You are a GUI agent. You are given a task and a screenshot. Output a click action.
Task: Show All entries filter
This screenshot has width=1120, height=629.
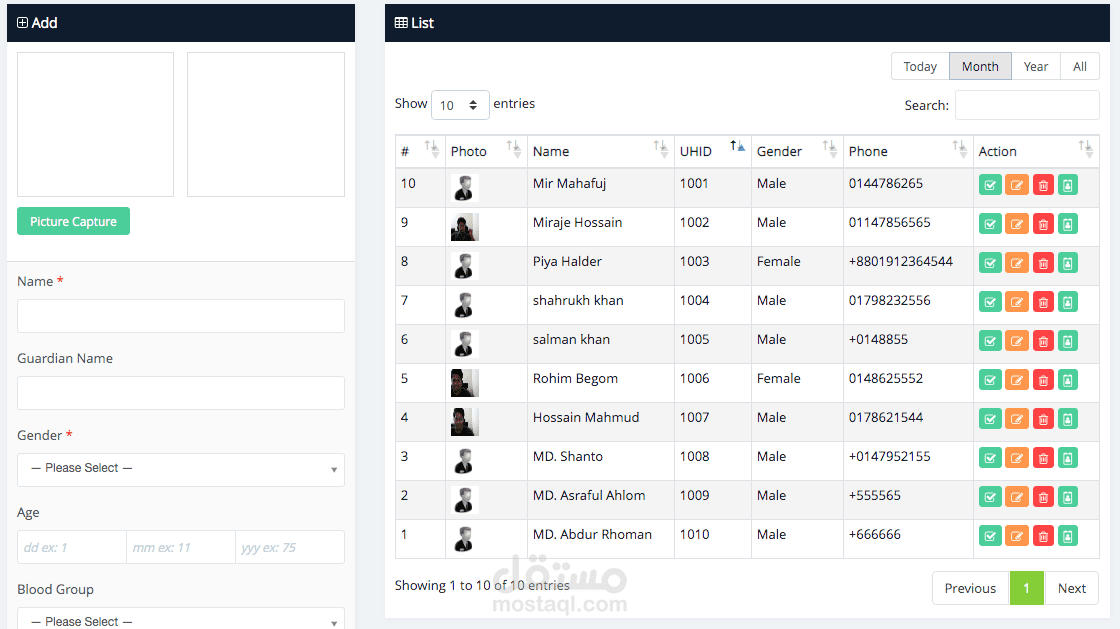coord(1080,66)
